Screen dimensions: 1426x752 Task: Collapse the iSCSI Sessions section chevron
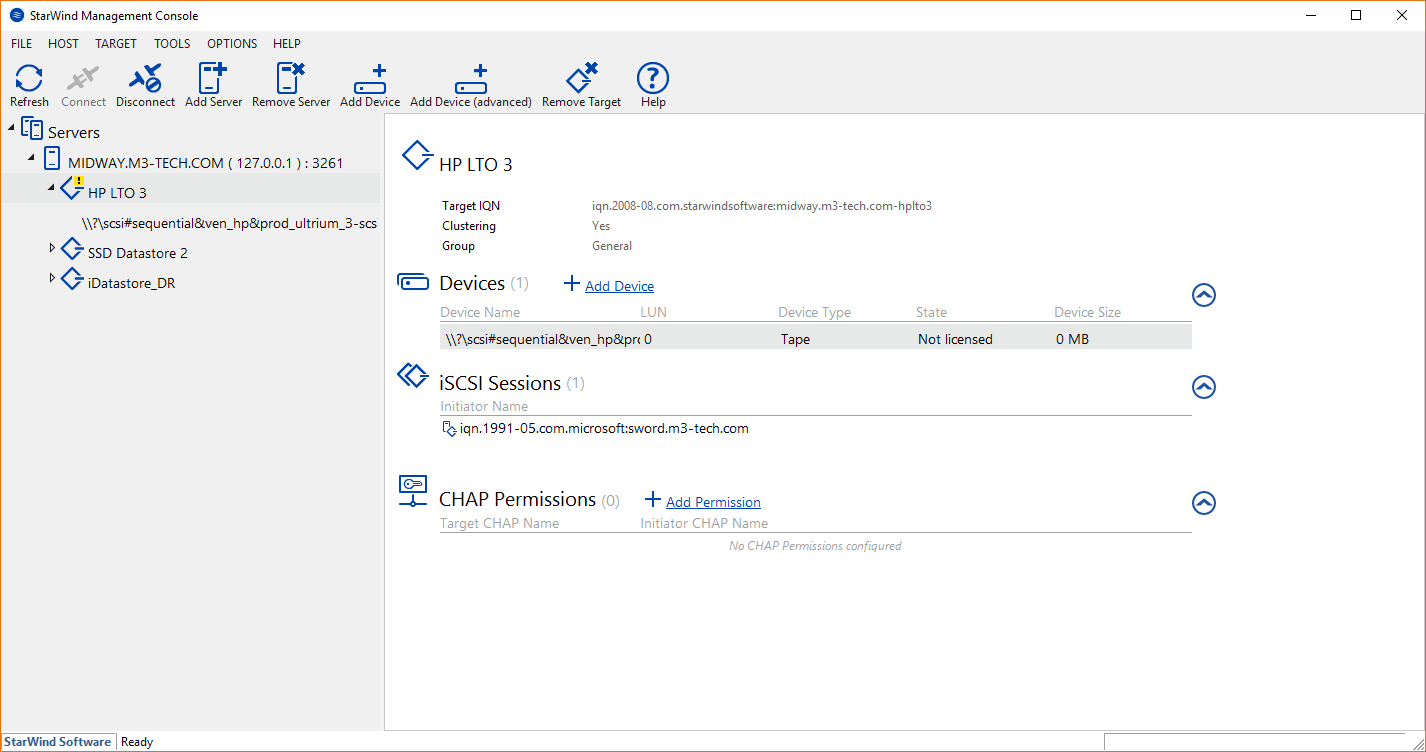coord(1204,387)
